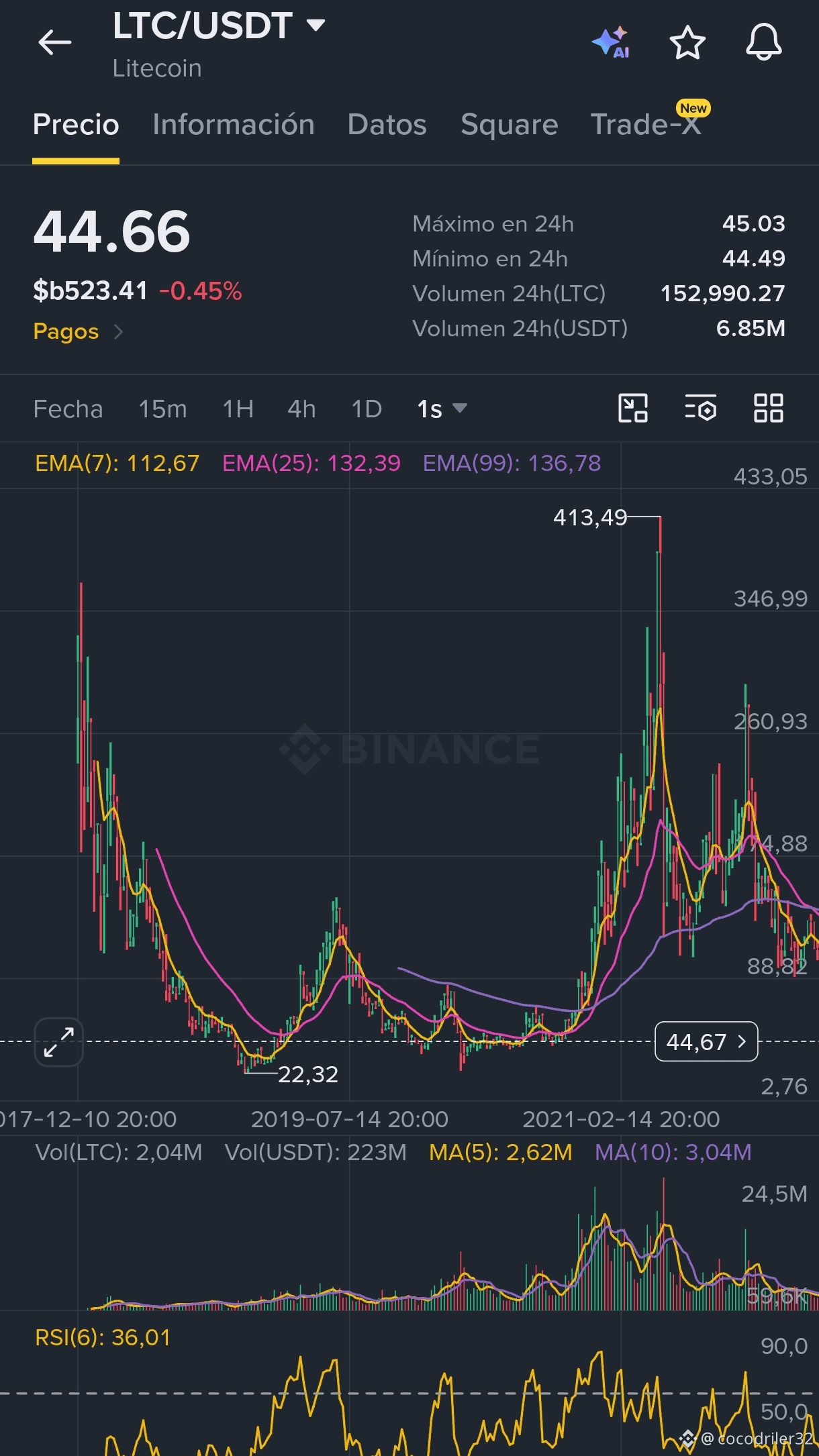The width and height of the screenshot is (819, 1456).
Task: Open the chart drawing tools icon
Action: [632, 408]
